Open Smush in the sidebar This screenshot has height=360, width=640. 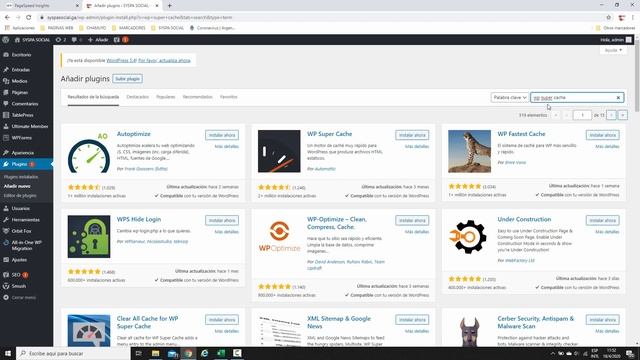click(x=19, y=286)
